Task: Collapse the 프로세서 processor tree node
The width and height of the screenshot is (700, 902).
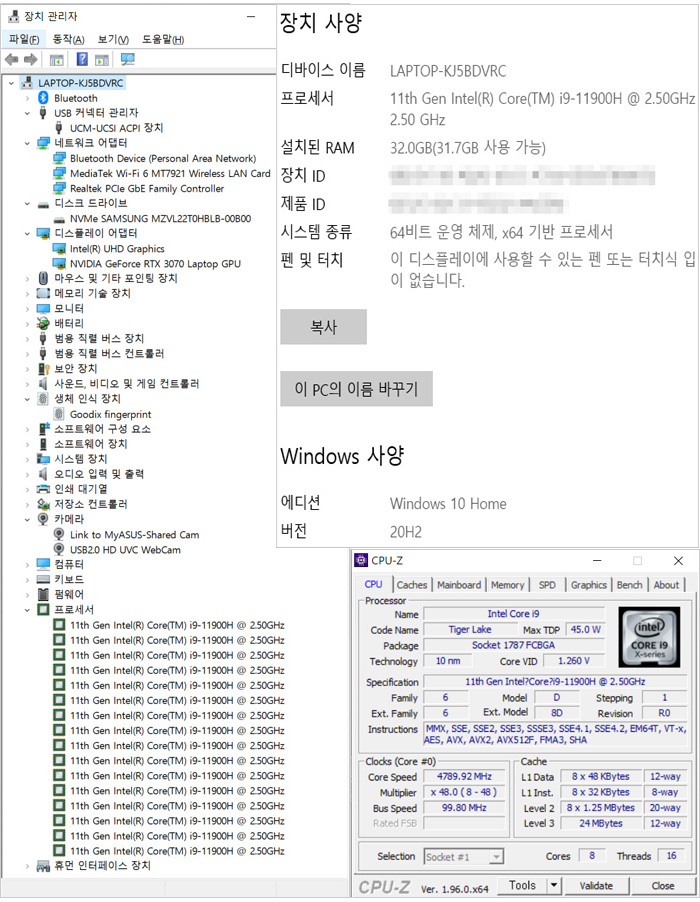Action: click(x=26, y=610)
